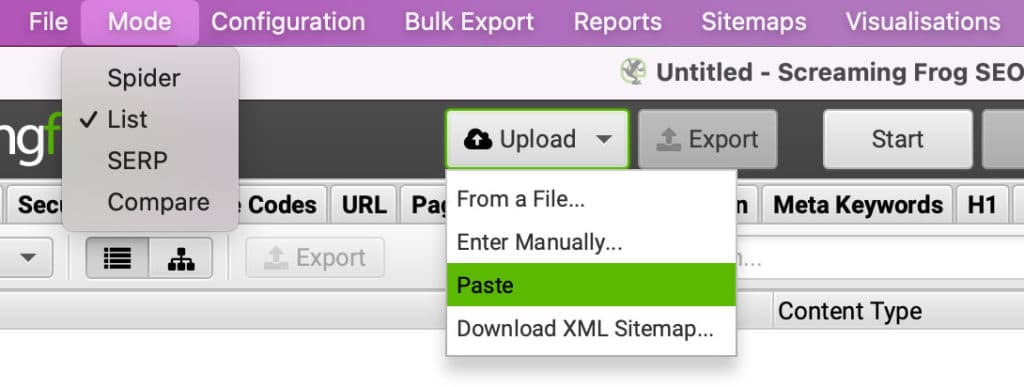The image size is (1024, 387).
Task: Select Paste from the Upload menu
Action: (x=591, y=285)
